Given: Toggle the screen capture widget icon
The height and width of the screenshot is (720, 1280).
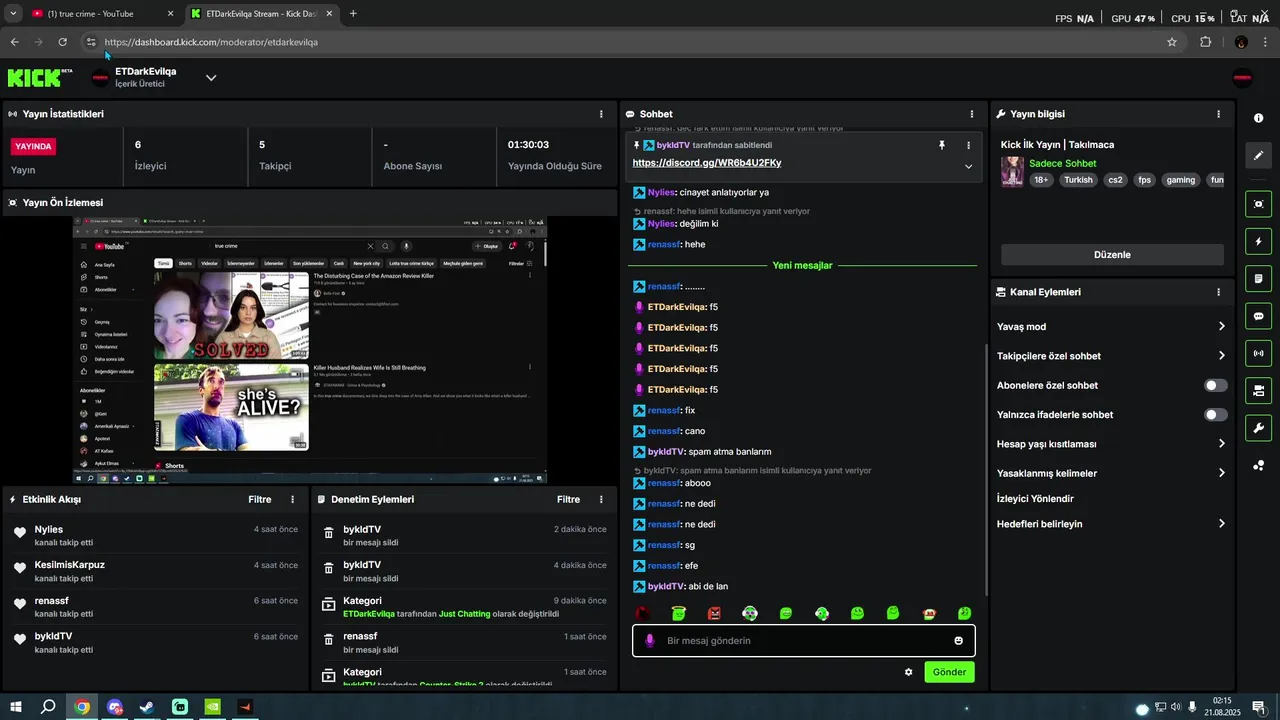Looking at the screenshot, I should 1258,204.
